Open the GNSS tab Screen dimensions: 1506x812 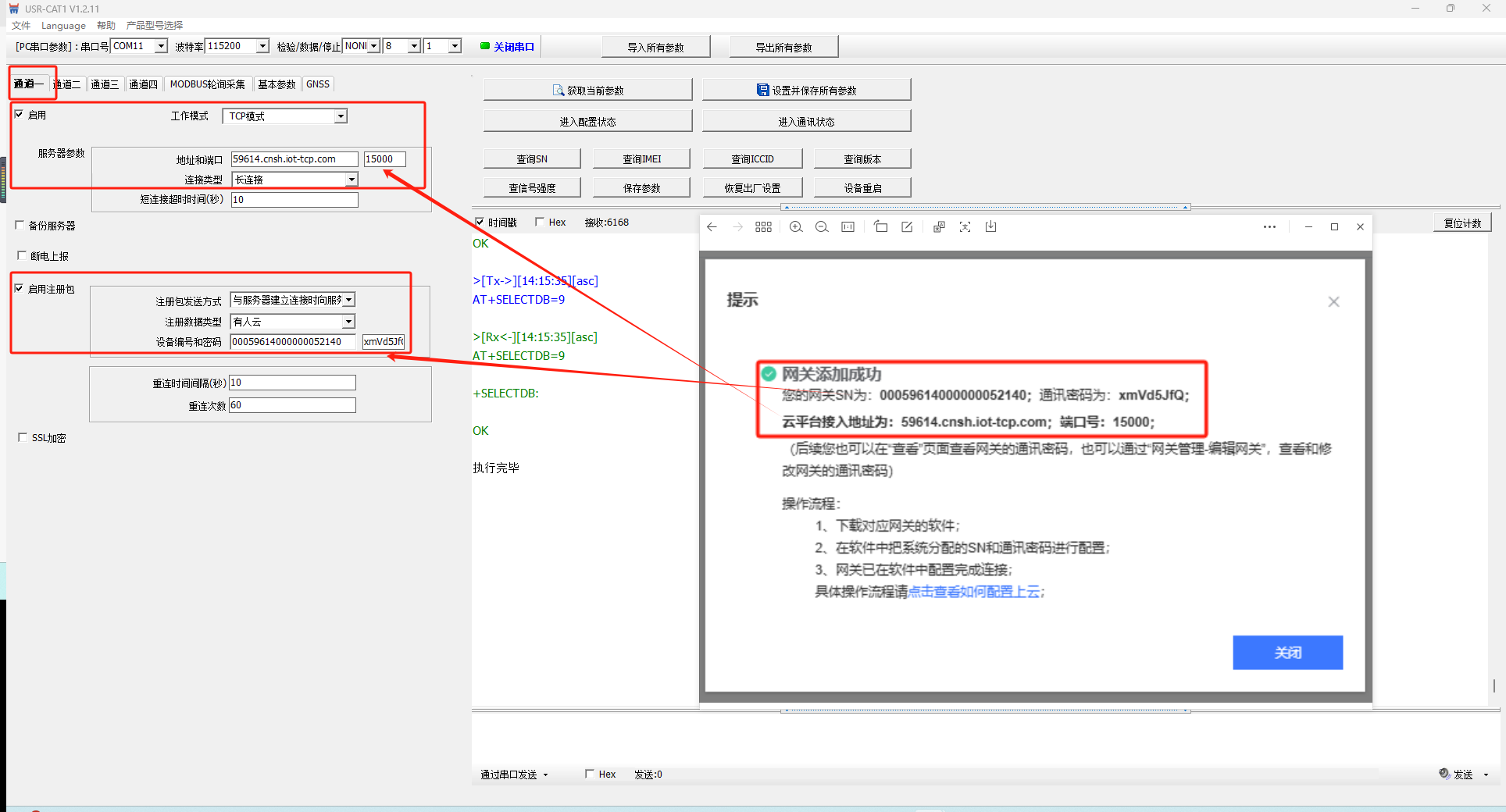point(318,84)
